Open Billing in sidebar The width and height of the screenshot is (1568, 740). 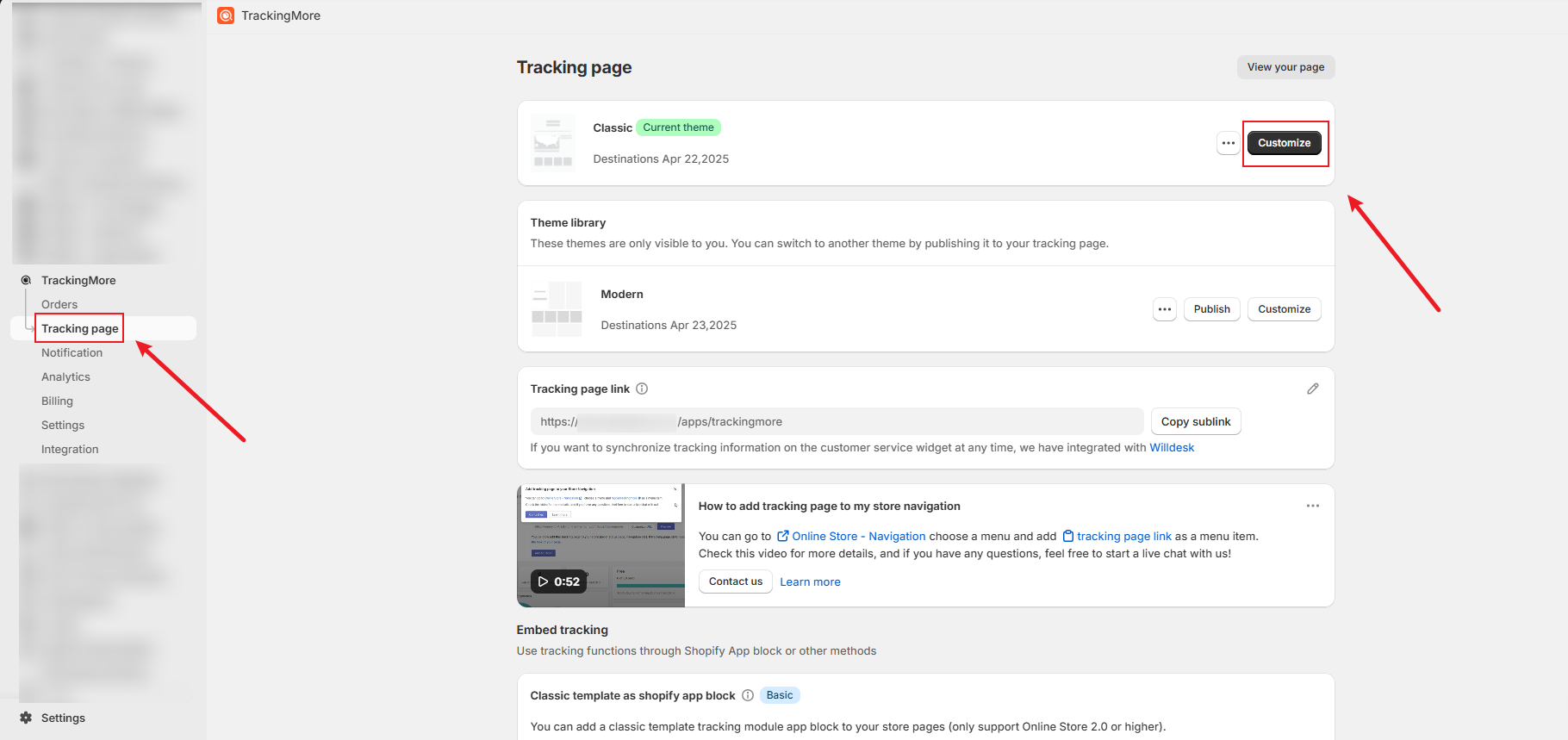(x=57, y=401)
